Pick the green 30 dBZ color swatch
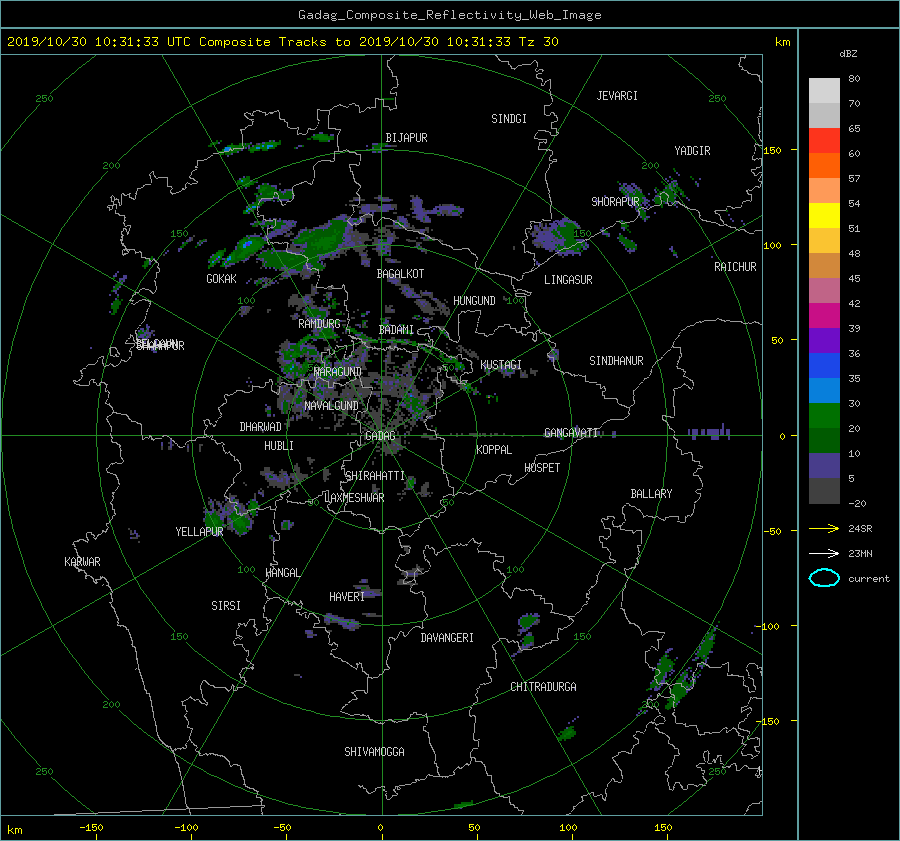Image resolution: width=900 pixels, height=841 pixels. (x=824, y=415)
